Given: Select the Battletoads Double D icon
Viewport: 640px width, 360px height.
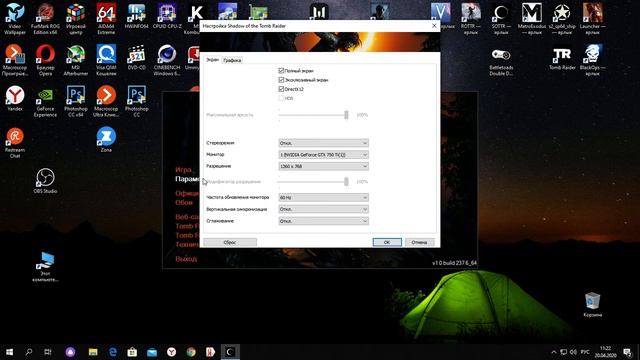Looking at the screenshot, I should coord(501,61).
